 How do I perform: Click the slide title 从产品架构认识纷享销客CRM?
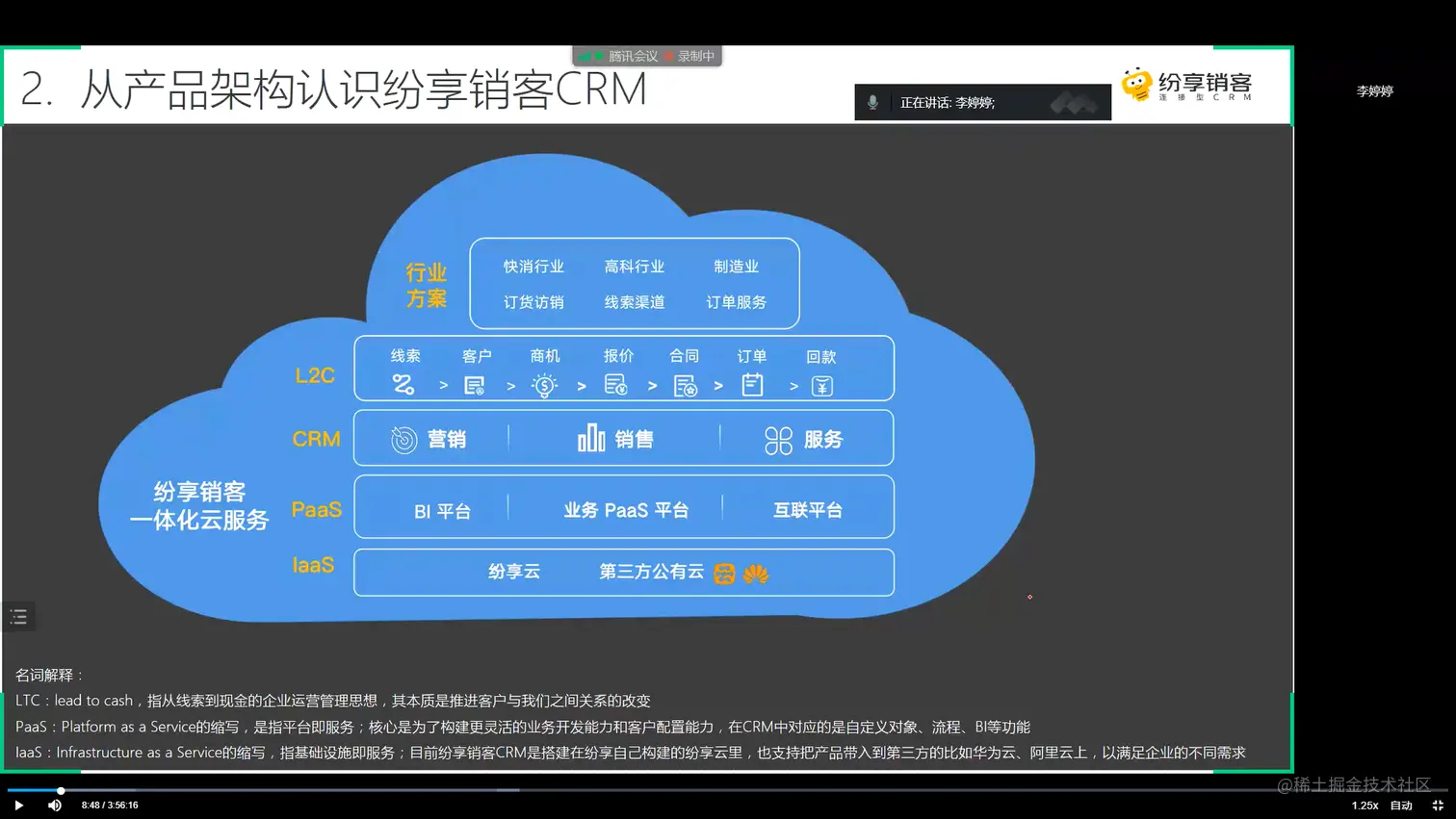coord(363,90)
